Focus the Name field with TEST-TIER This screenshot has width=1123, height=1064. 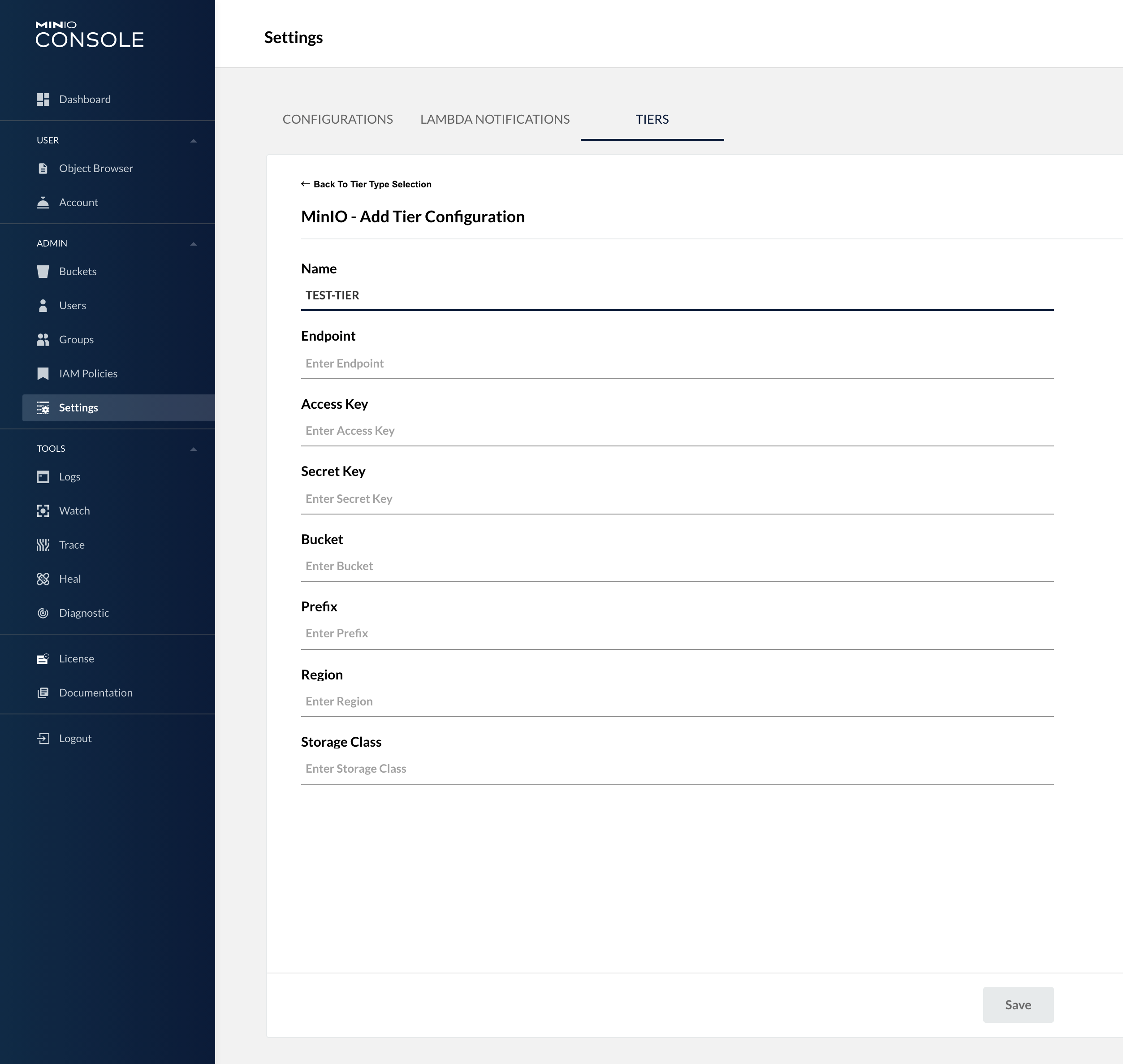[x=677, y=295]
